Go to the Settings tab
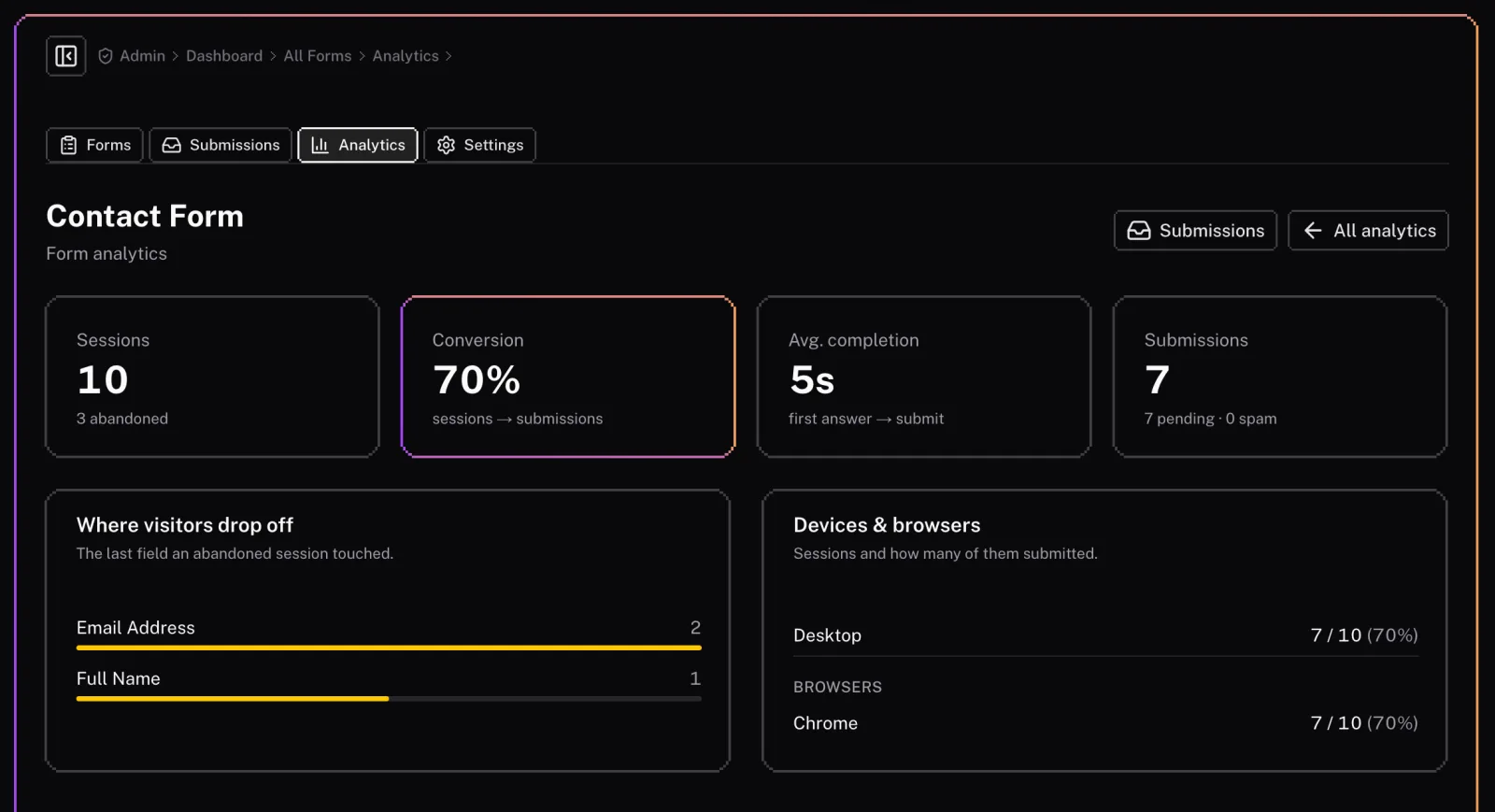The image size is (1495, 812). coord(480,145)
